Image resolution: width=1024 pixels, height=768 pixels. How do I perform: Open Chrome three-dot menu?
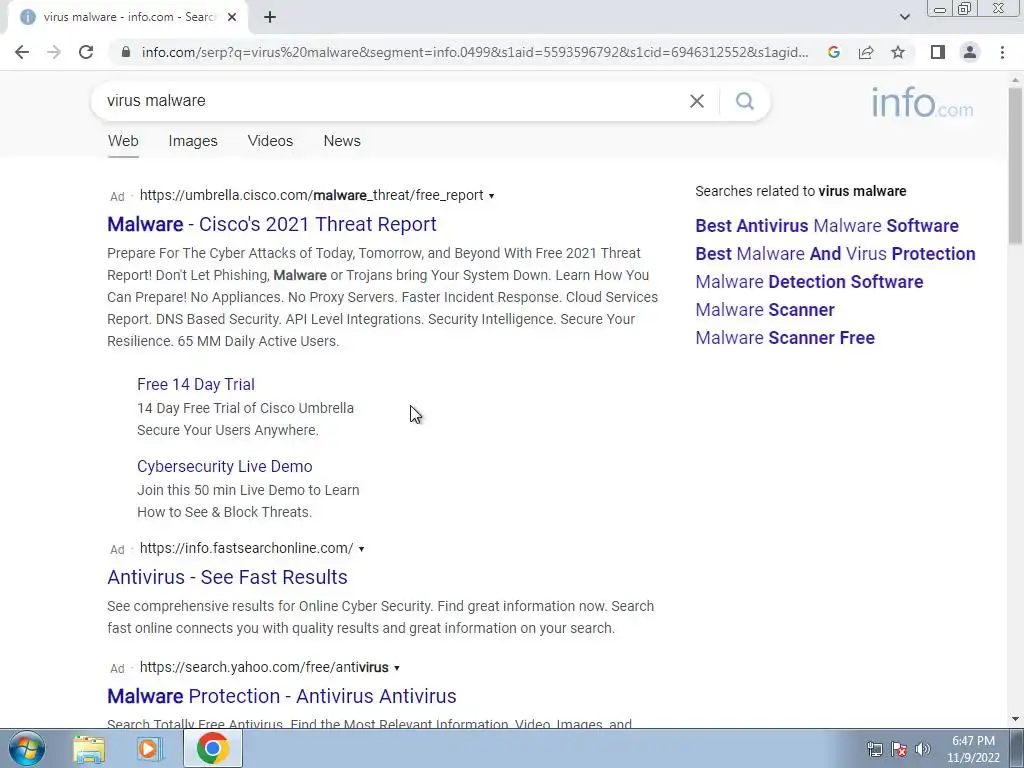pos(1002,52)
